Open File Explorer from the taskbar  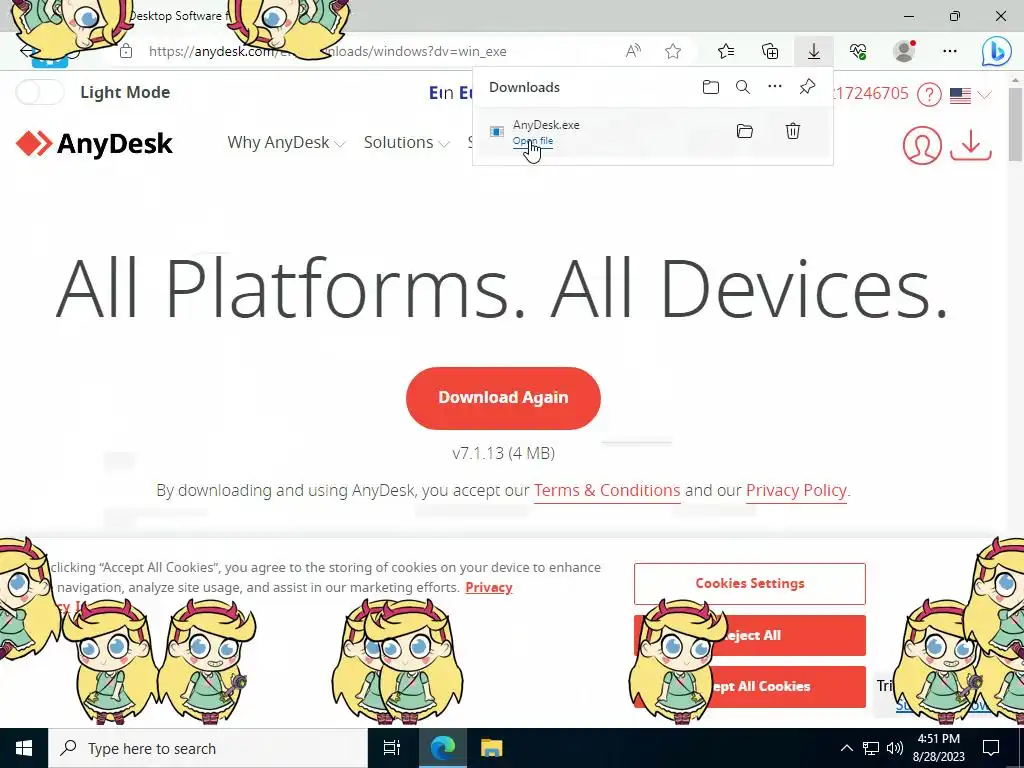(492, 748)
